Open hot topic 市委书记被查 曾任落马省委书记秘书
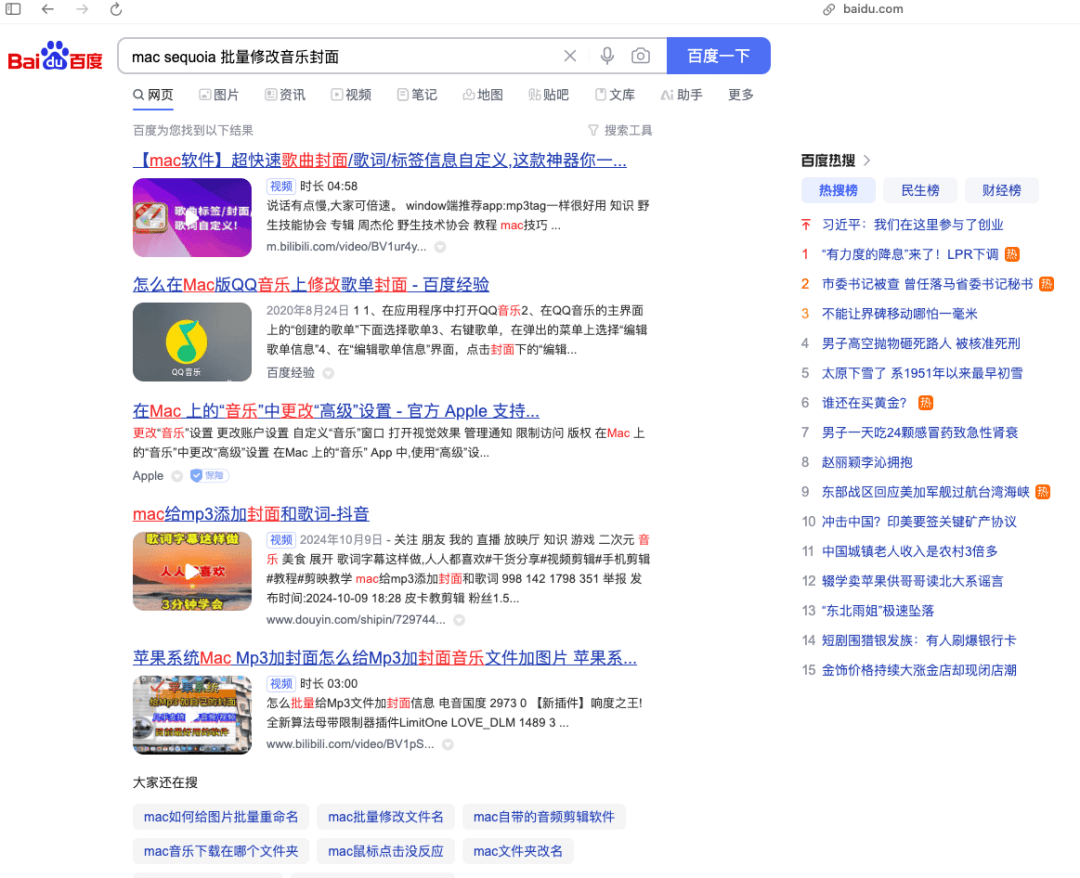1080x878 pixels. point(927,284)
